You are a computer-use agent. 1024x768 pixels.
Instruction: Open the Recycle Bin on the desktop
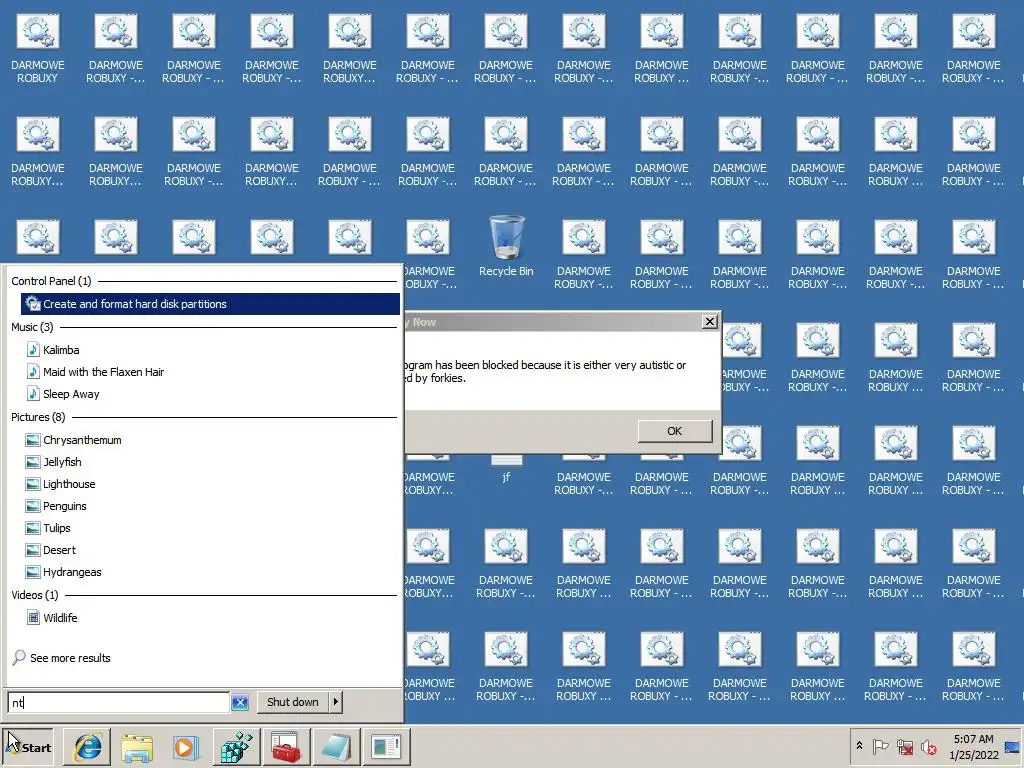[506, 247]
